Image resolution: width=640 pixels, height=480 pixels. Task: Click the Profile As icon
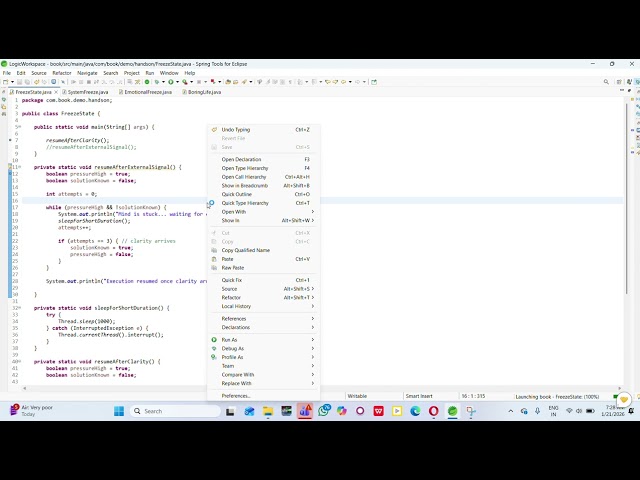pyautogui.click(x=213, y=357)
